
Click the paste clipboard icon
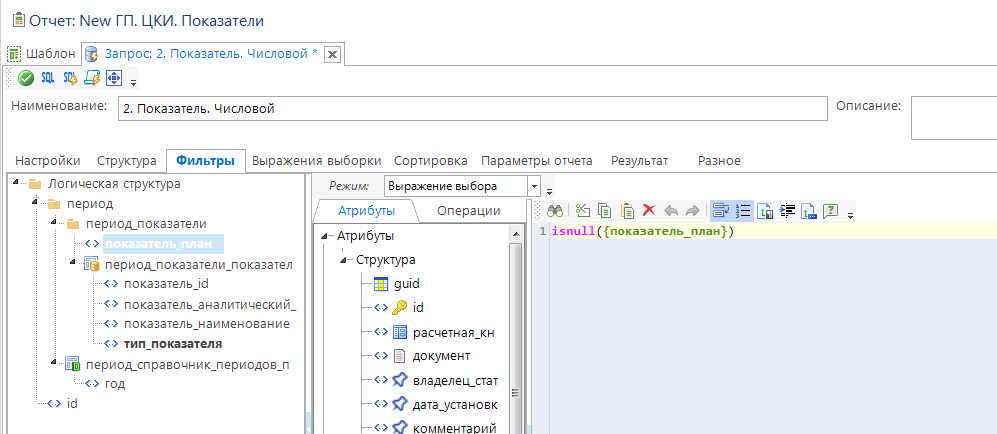pos(627,211)
